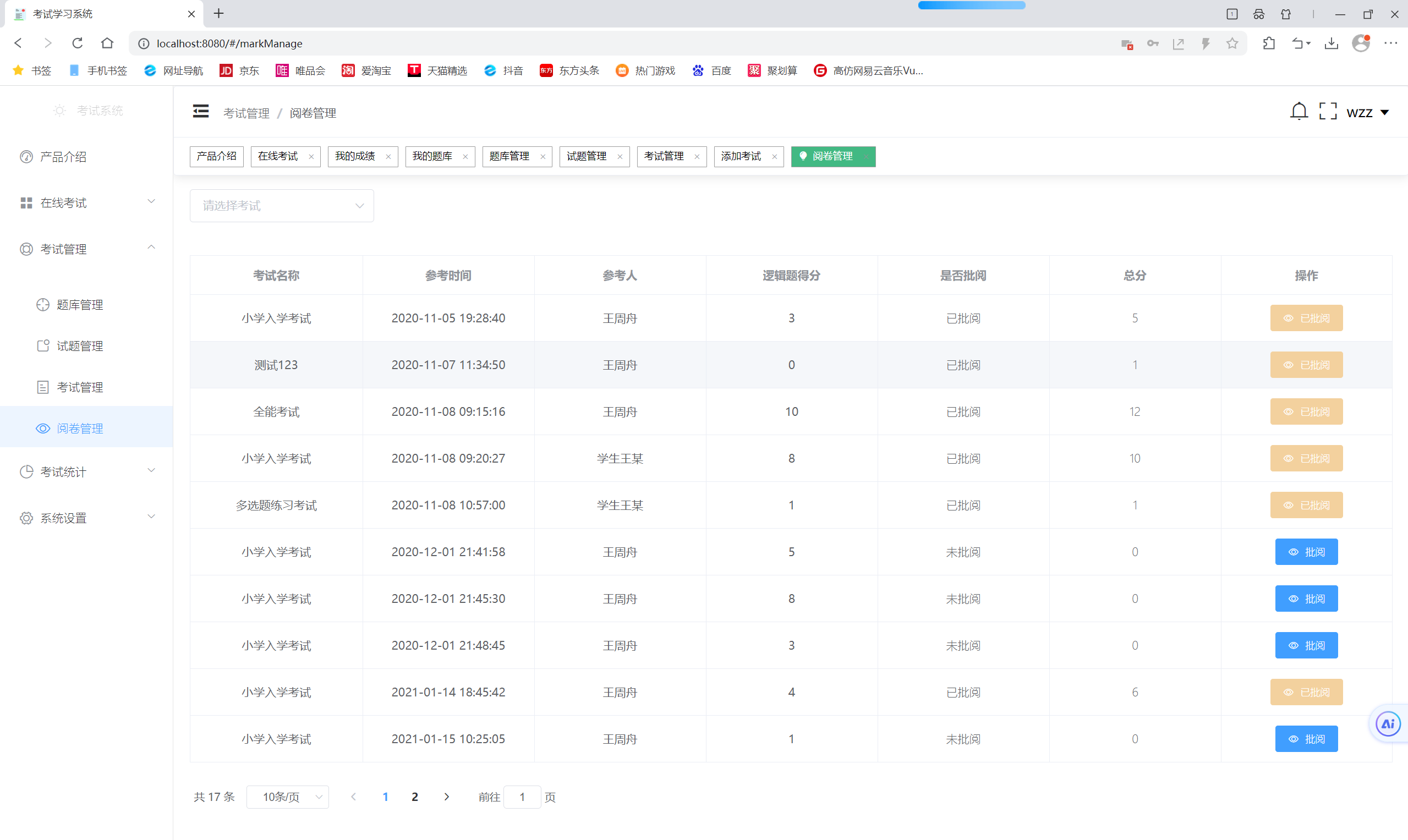Open the notification bell
The image size is (1408, 840).
click(x=1298, y=112)
